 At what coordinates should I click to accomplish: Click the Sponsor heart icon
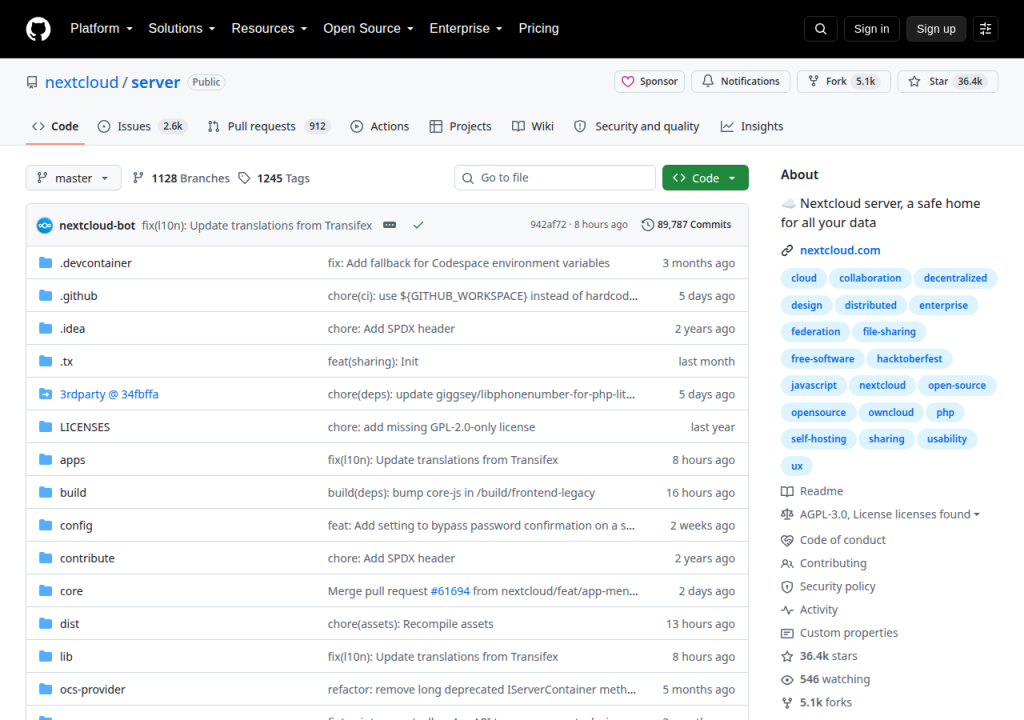(628, 82)
